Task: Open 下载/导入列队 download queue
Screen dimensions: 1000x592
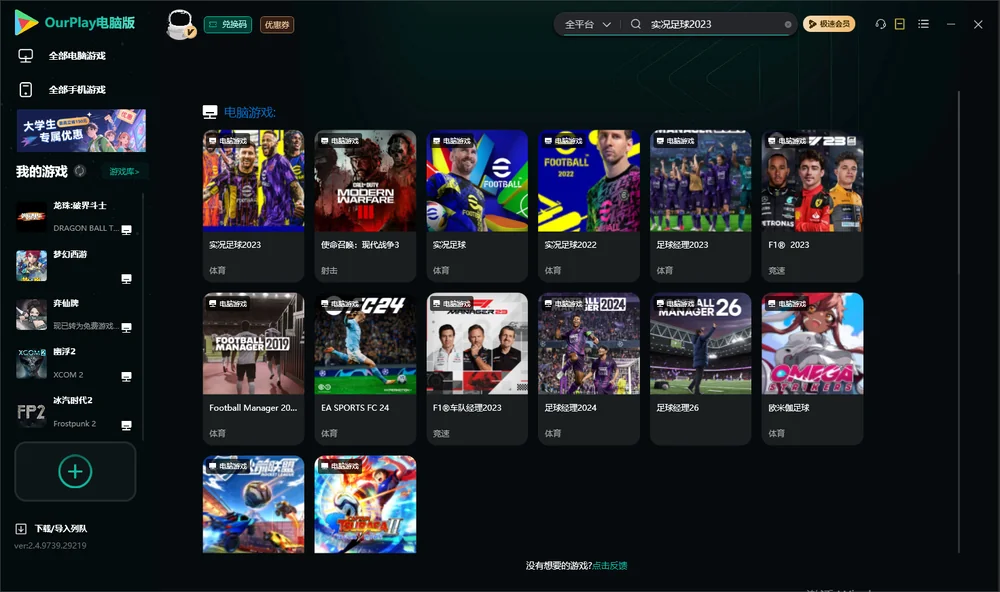Action: [51, 528]
